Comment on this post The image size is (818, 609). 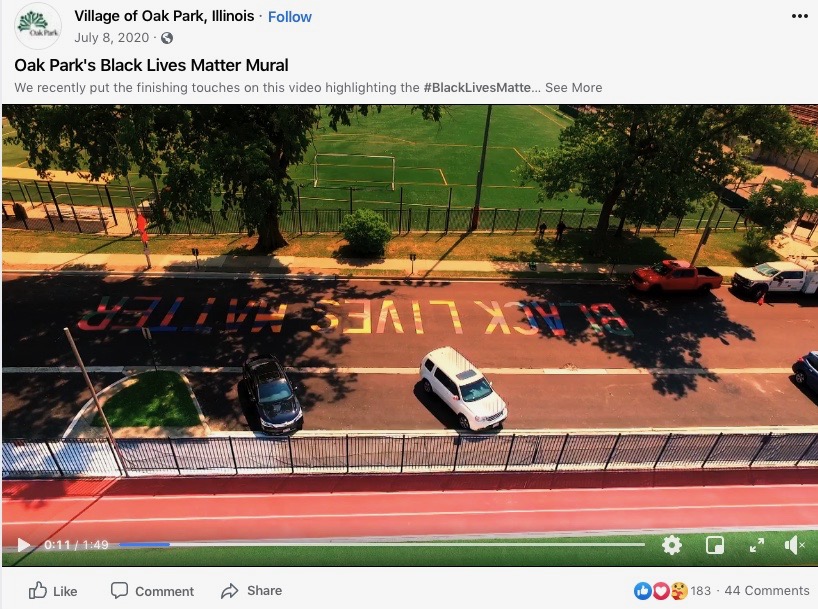152,591
